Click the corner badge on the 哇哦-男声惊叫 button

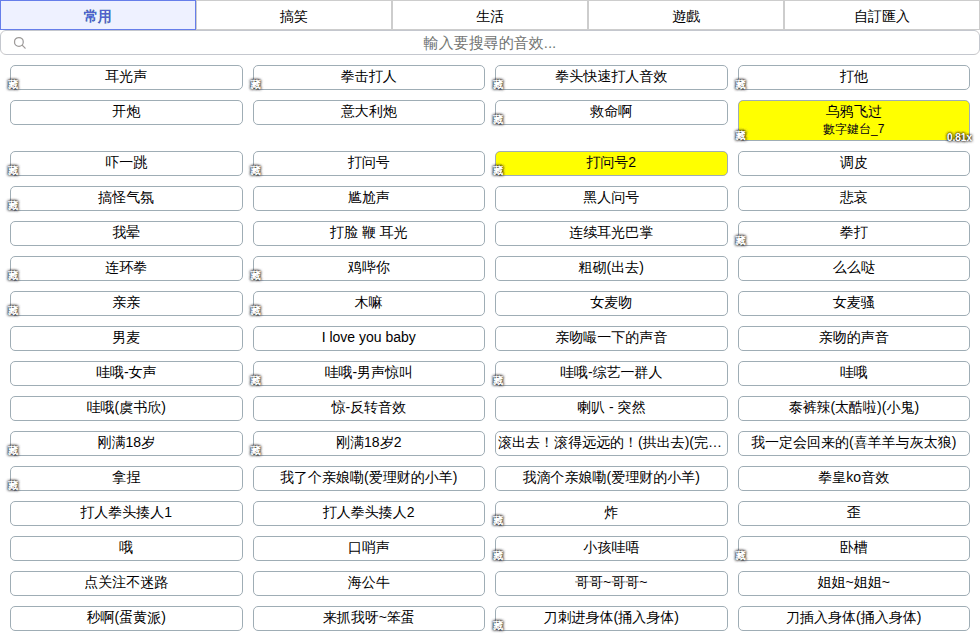pyautogui.click(x=256, y=381)
